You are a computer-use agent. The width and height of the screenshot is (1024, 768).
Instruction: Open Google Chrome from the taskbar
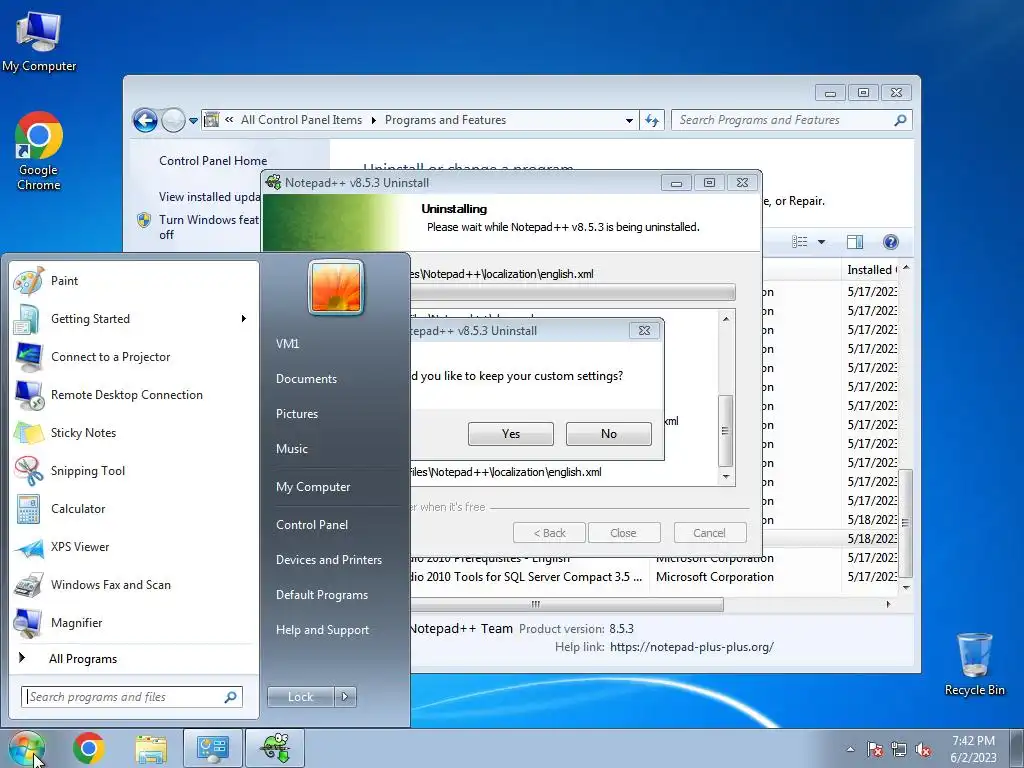(x=89, y=748)
